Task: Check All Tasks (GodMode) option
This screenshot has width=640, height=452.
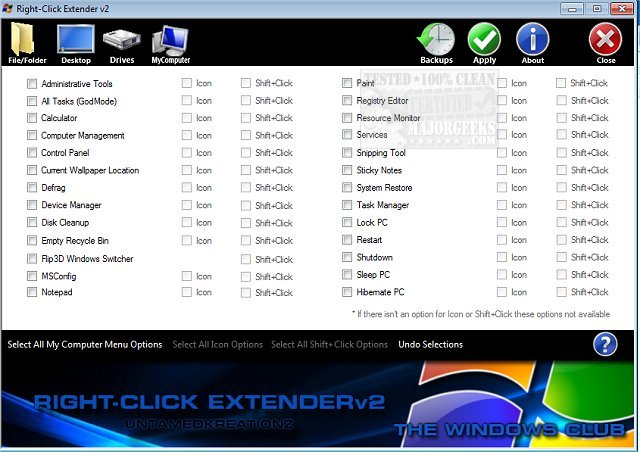Action: pos(32,101)
